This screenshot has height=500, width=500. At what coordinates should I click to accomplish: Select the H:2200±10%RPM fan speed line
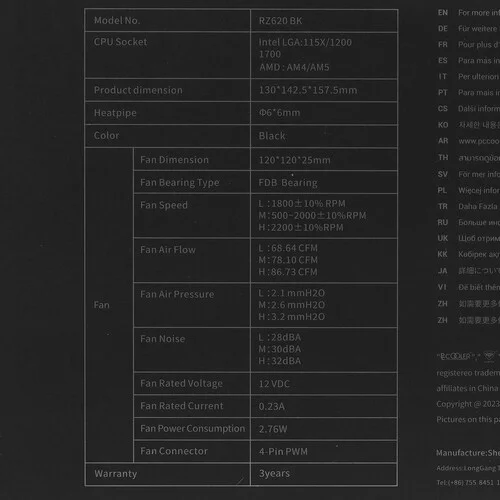click(x=301, y=227)
